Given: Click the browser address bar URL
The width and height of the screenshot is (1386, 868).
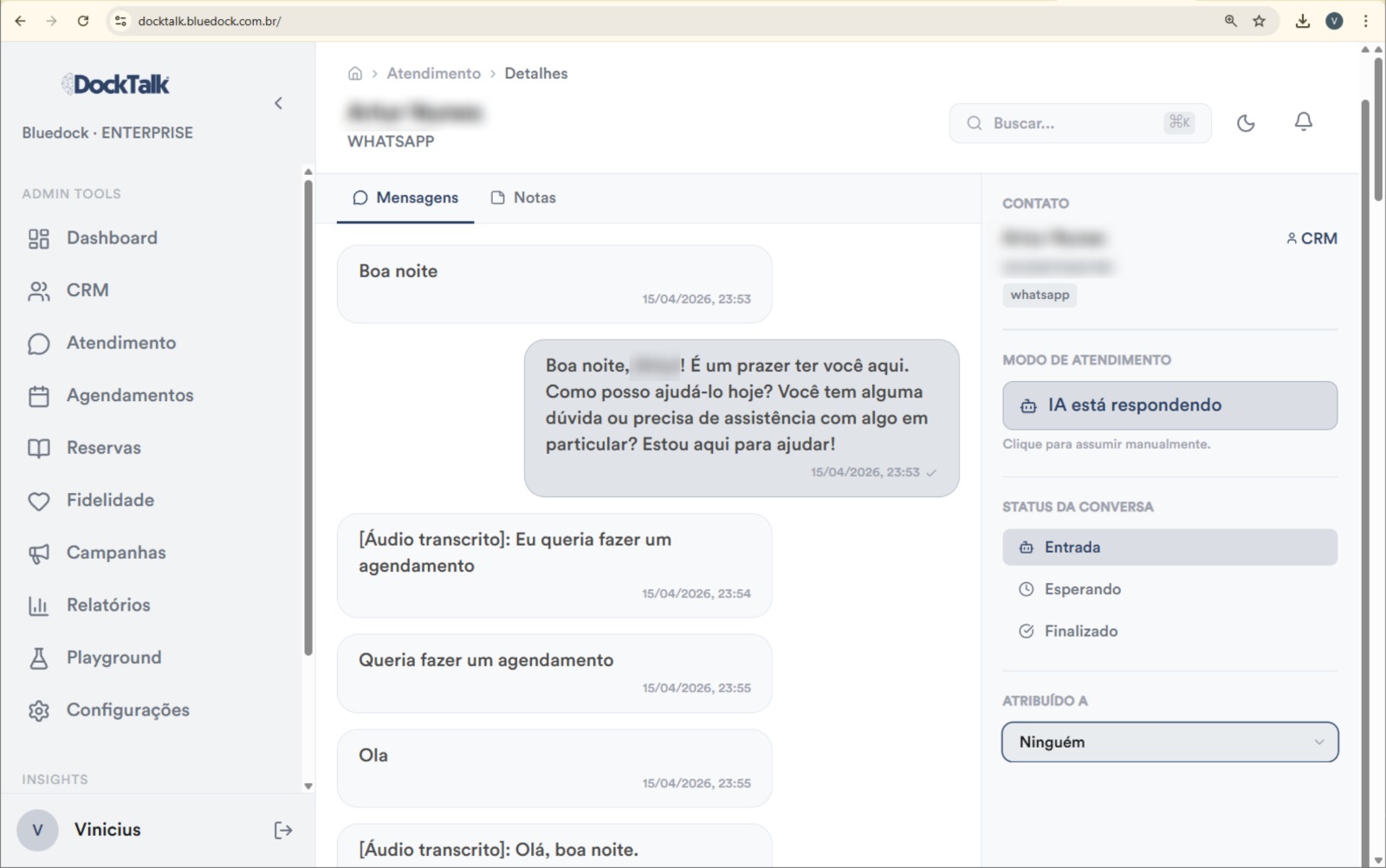Looking at the screenshot, I should point(210,21).
